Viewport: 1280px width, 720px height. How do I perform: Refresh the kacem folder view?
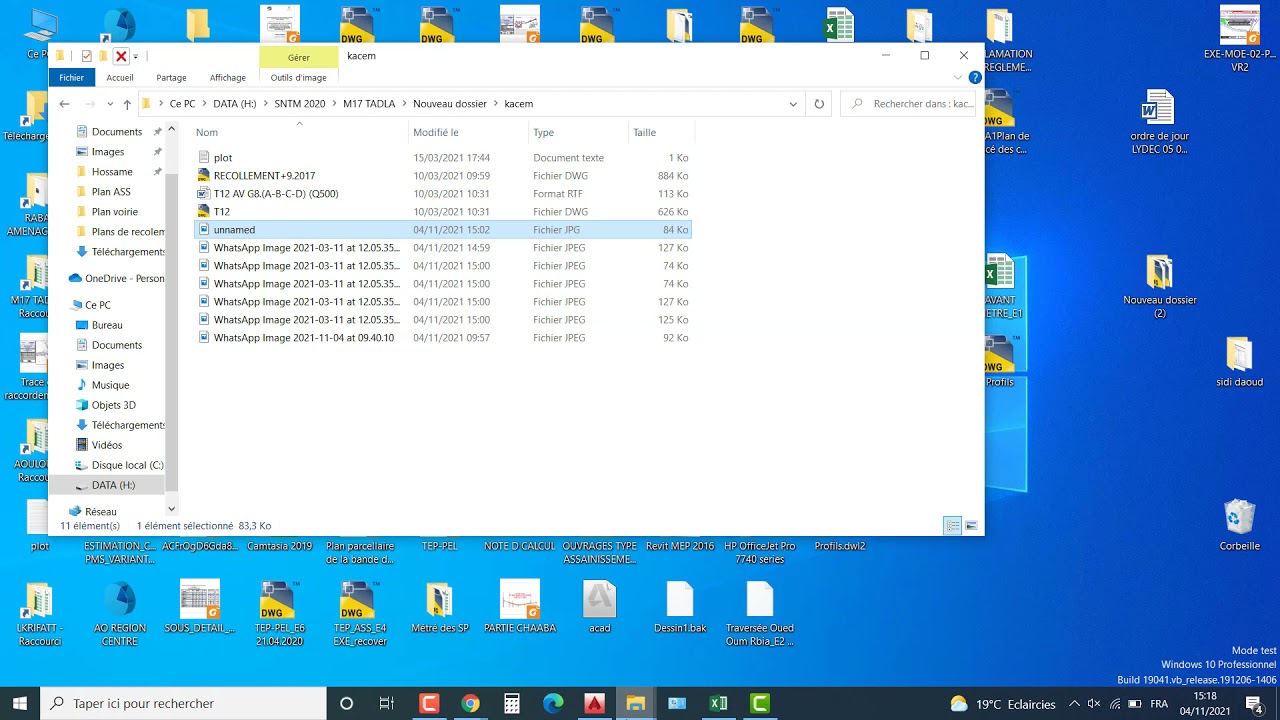click(819, 104)
